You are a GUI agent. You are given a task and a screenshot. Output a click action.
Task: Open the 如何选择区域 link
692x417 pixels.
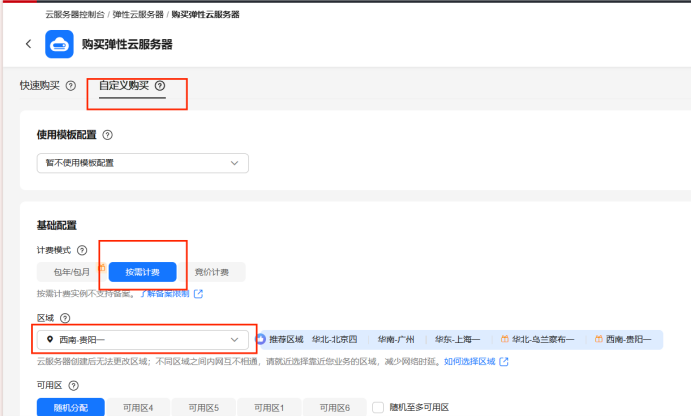(x=470, y=362)
